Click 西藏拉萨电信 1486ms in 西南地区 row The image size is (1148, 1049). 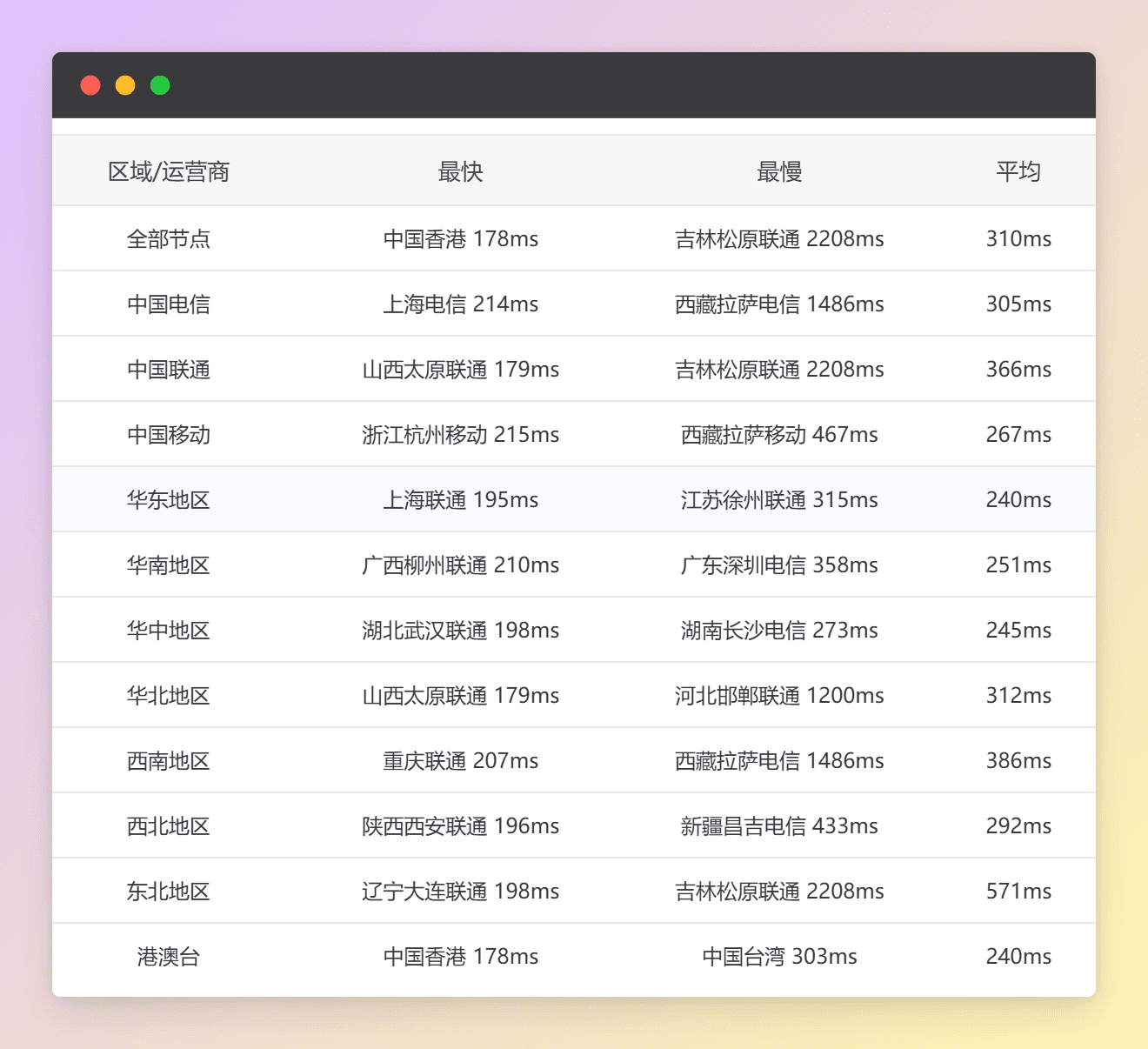tap(779, 760)
